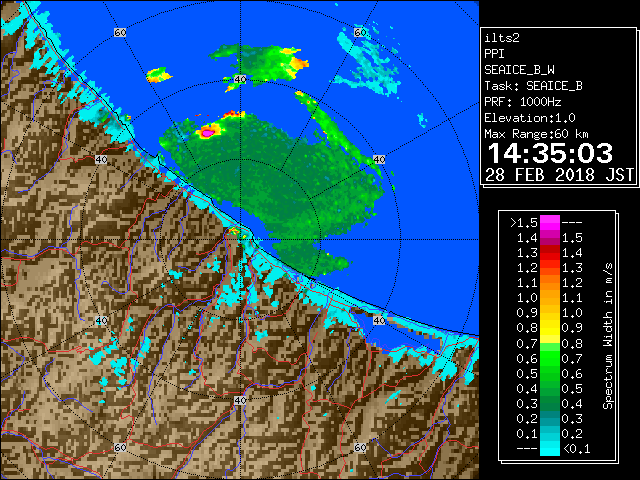Viewport: 640px width, 480px height.
Task: Pick the red 1.3–1.4 legend band
Action: 550,253
